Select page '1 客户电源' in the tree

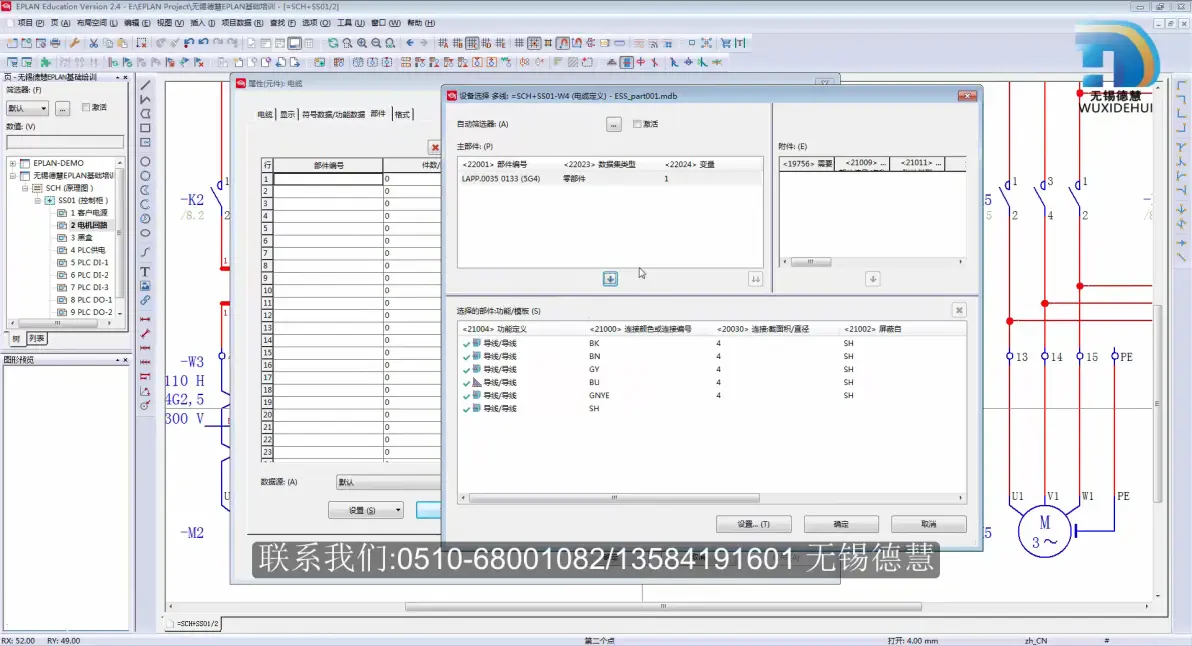click(89, 213)
